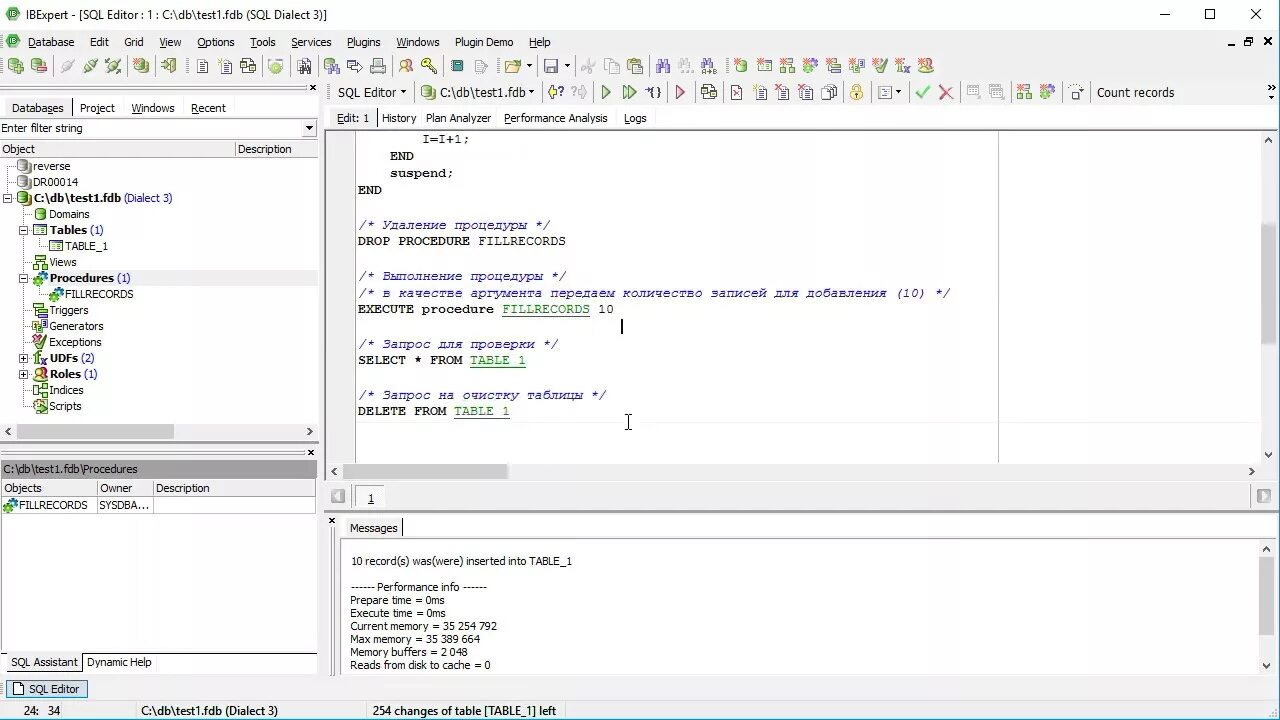Click the FILLRECORDS row in the Objects list
The image size is (1280, 720).
(x=158, y=505)
